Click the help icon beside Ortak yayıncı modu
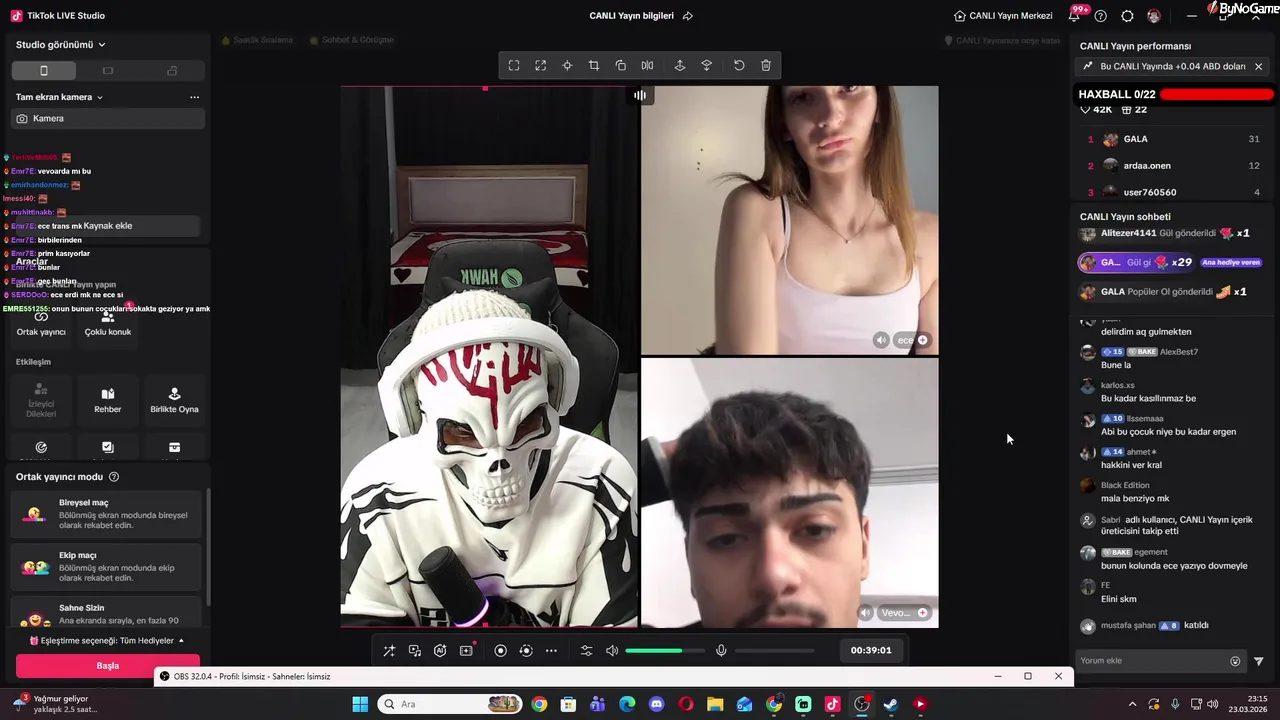Screen dimensions: 1280x720 114,477
